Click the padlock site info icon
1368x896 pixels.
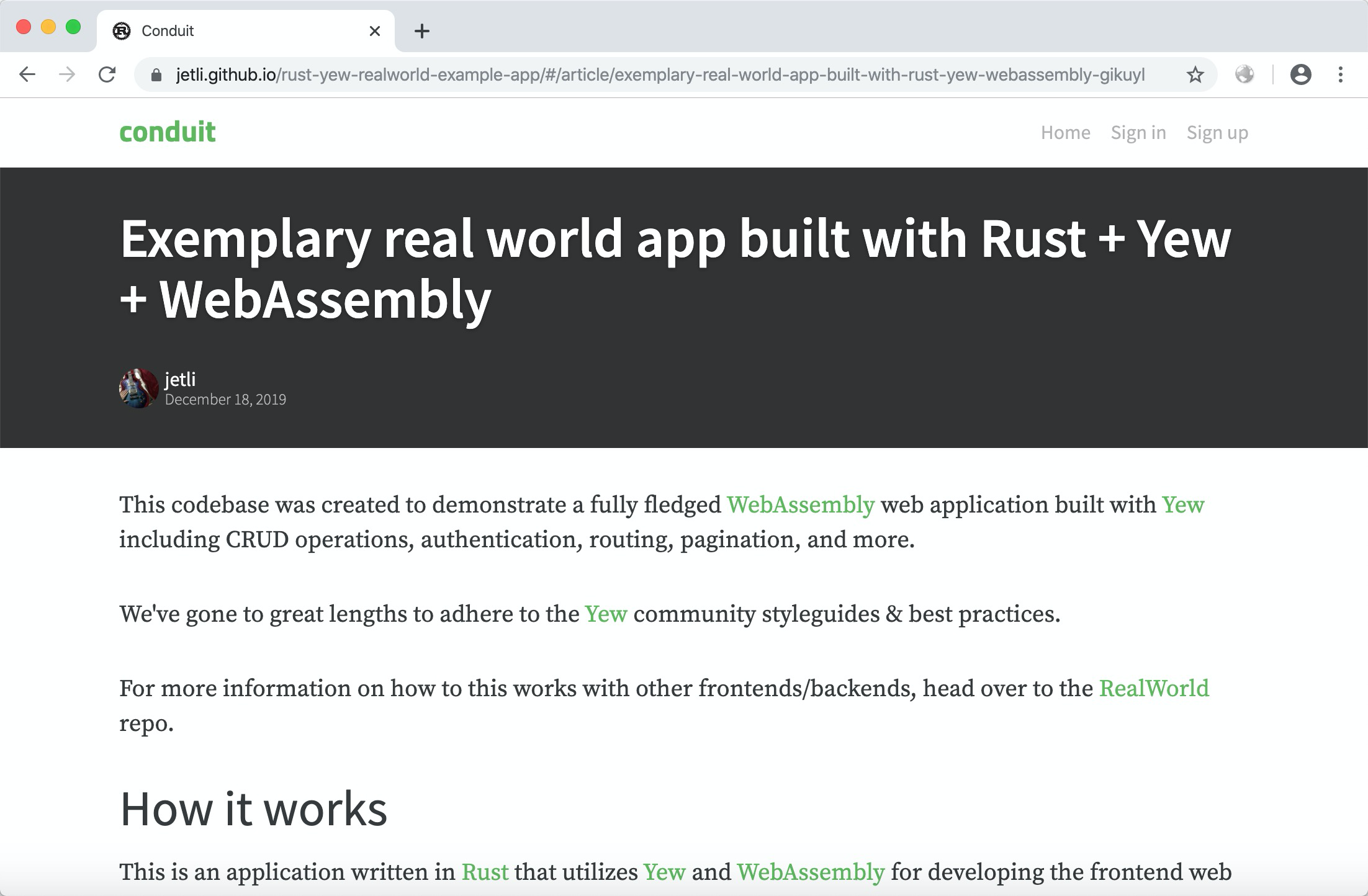(156, 75)
